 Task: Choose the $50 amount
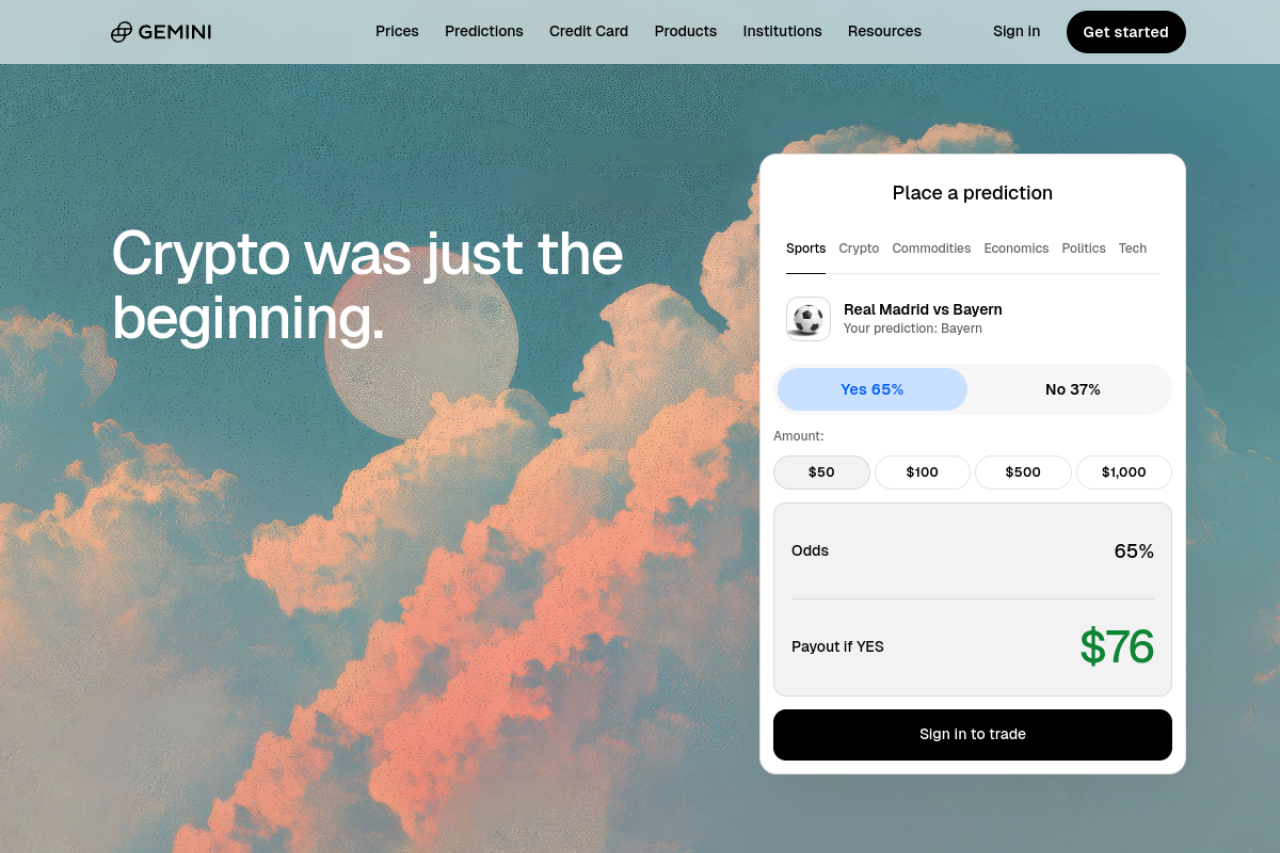[x=821, y=472]
